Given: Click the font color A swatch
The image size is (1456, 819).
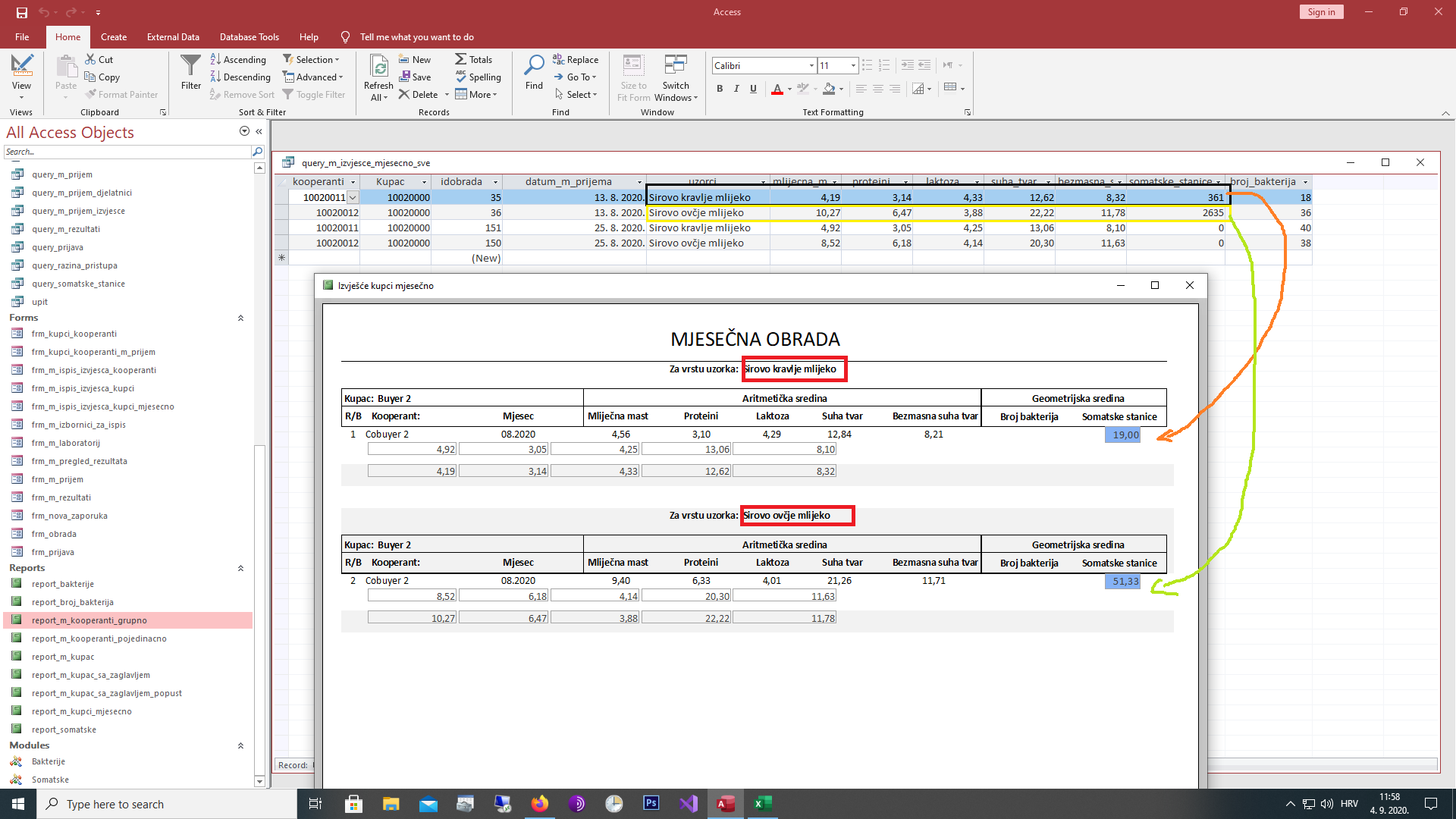Looking at the screenshot, I should (777, 89).
